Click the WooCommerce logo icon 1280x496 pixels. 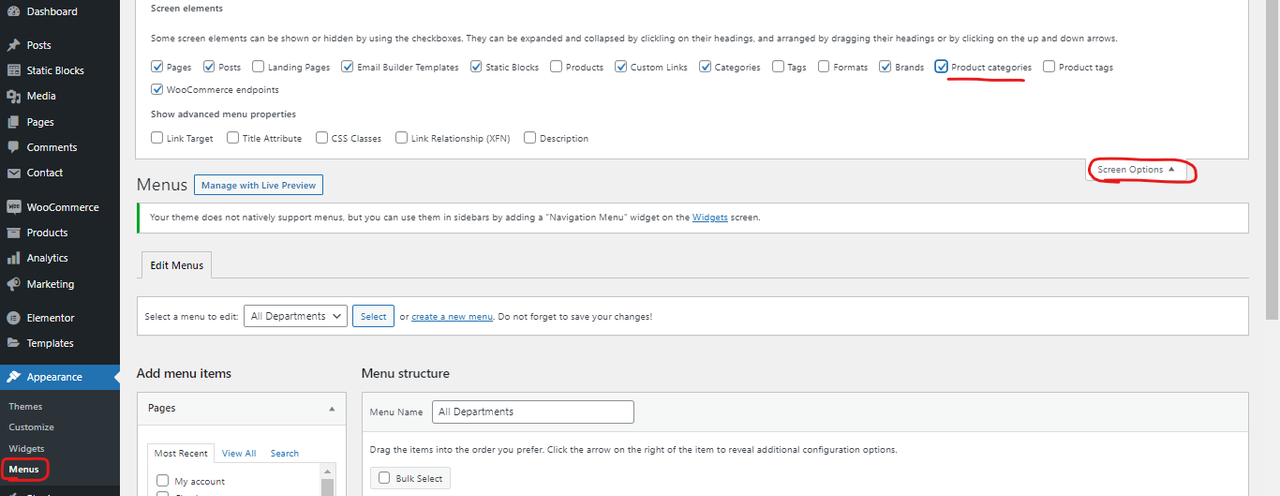(13, 207)
